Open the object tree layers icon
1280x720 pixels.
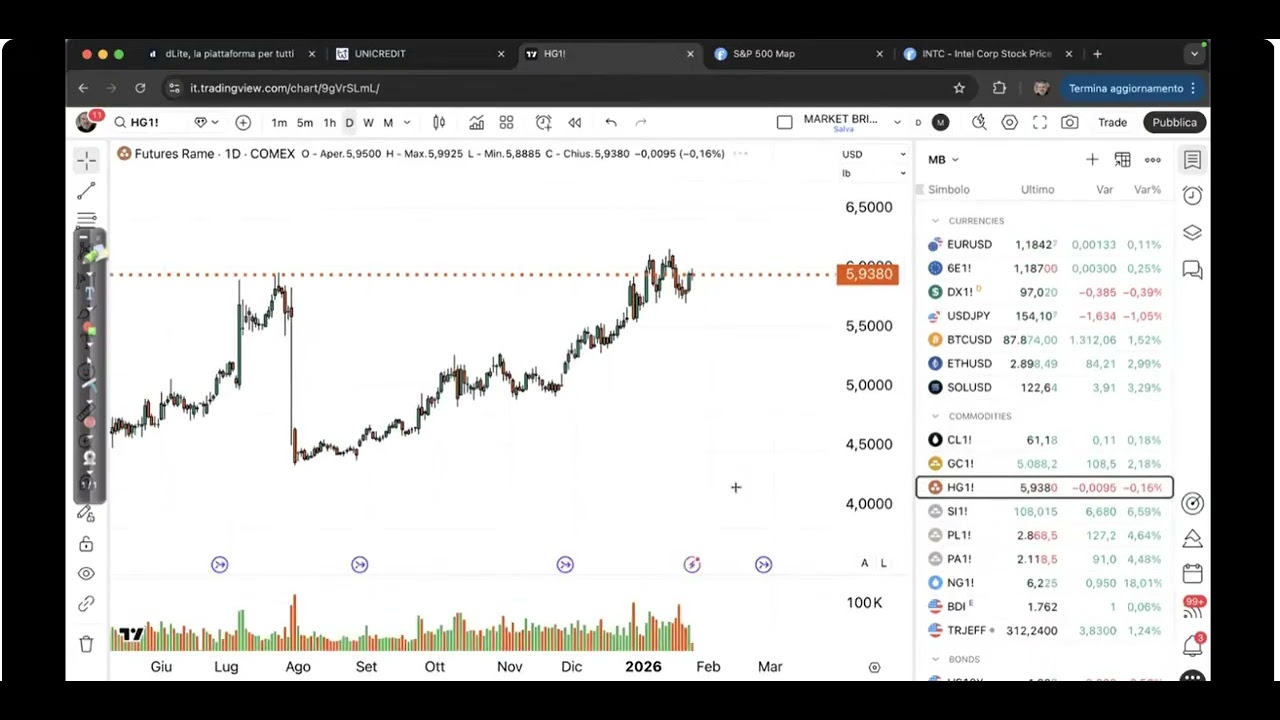(x=1192, y=232)
